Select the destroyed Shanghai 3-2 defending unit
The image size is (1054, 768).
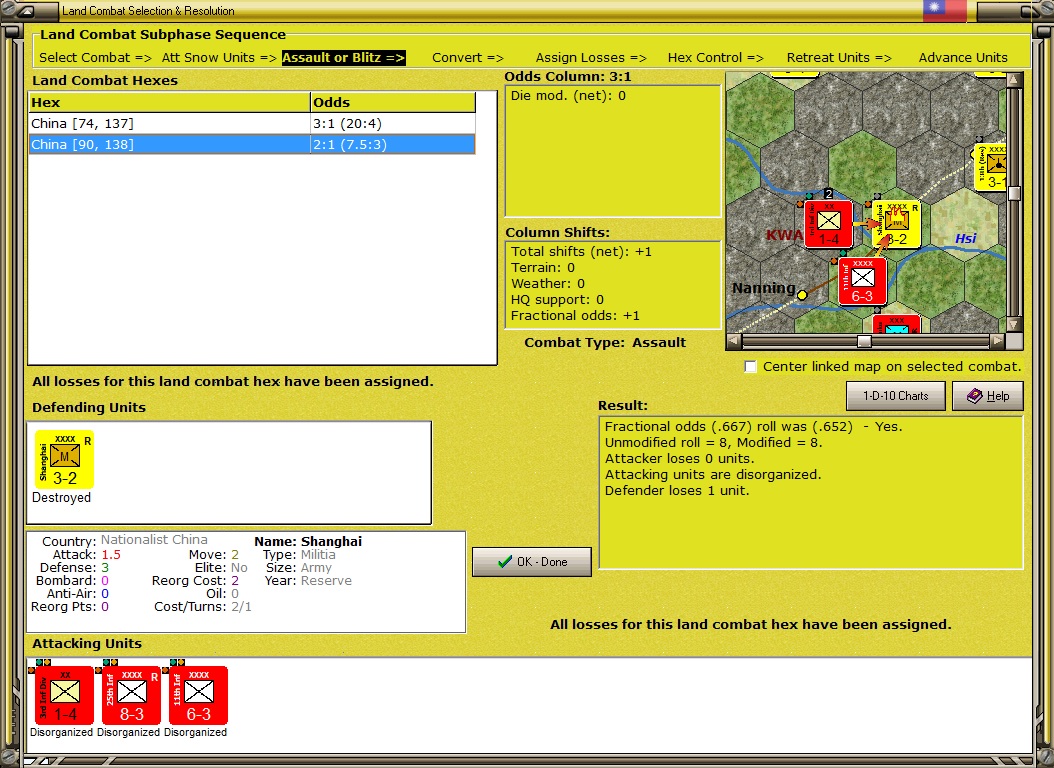tap(65, 460)
